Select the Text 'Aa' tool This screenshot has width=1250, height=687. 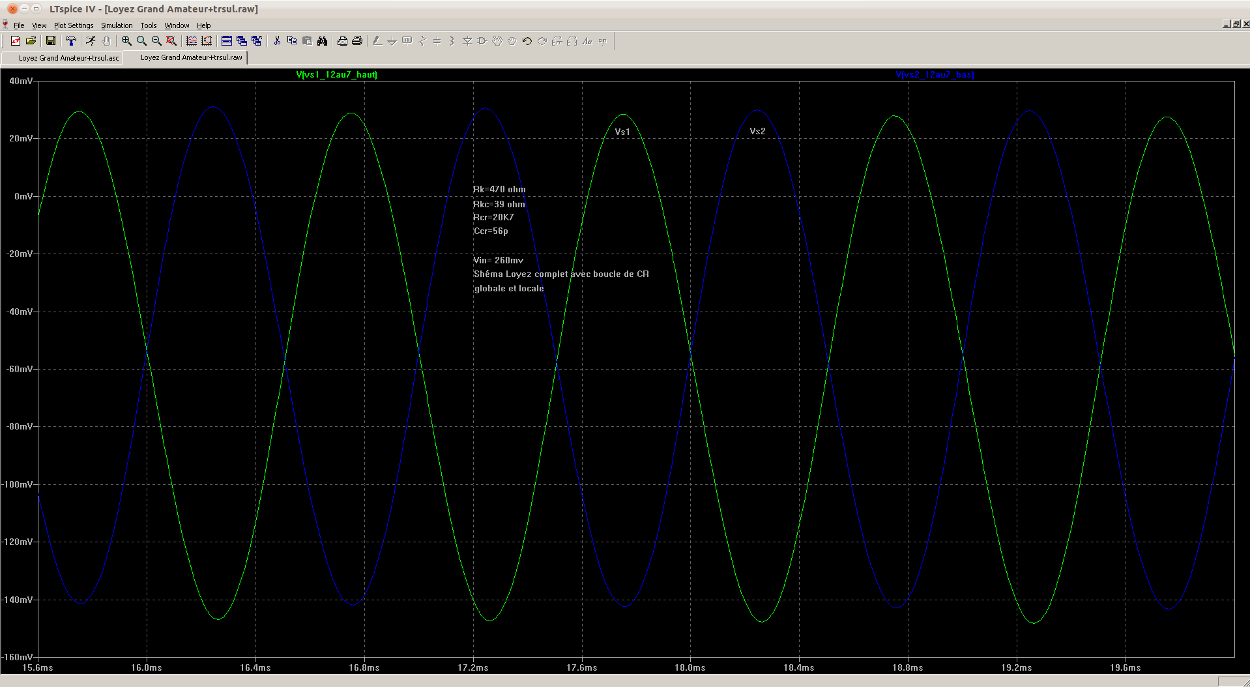(x=587, y=41)
